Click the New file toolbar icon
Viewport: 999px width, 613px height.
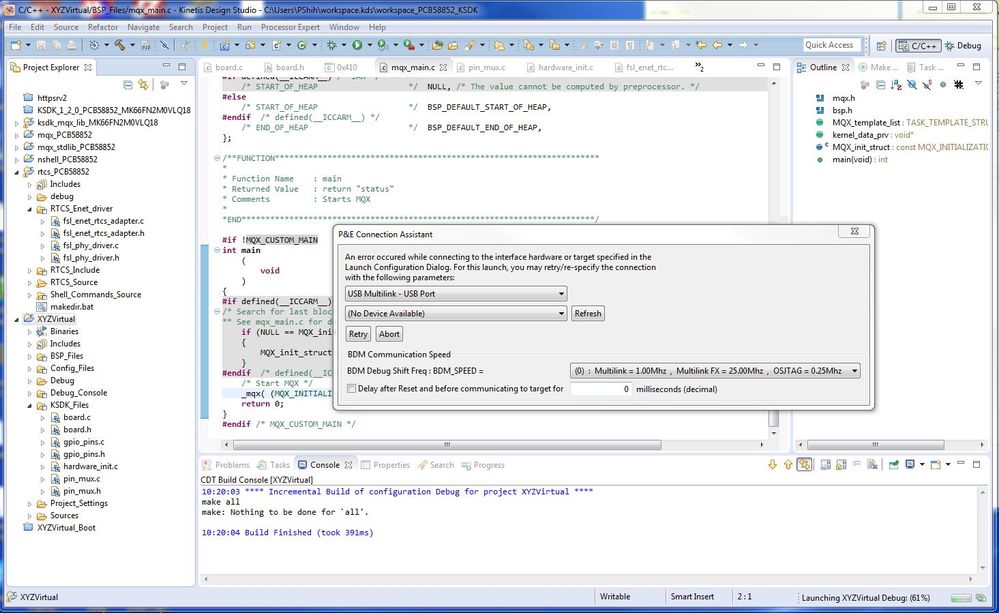pyautogui.click(x=16, y=45)
